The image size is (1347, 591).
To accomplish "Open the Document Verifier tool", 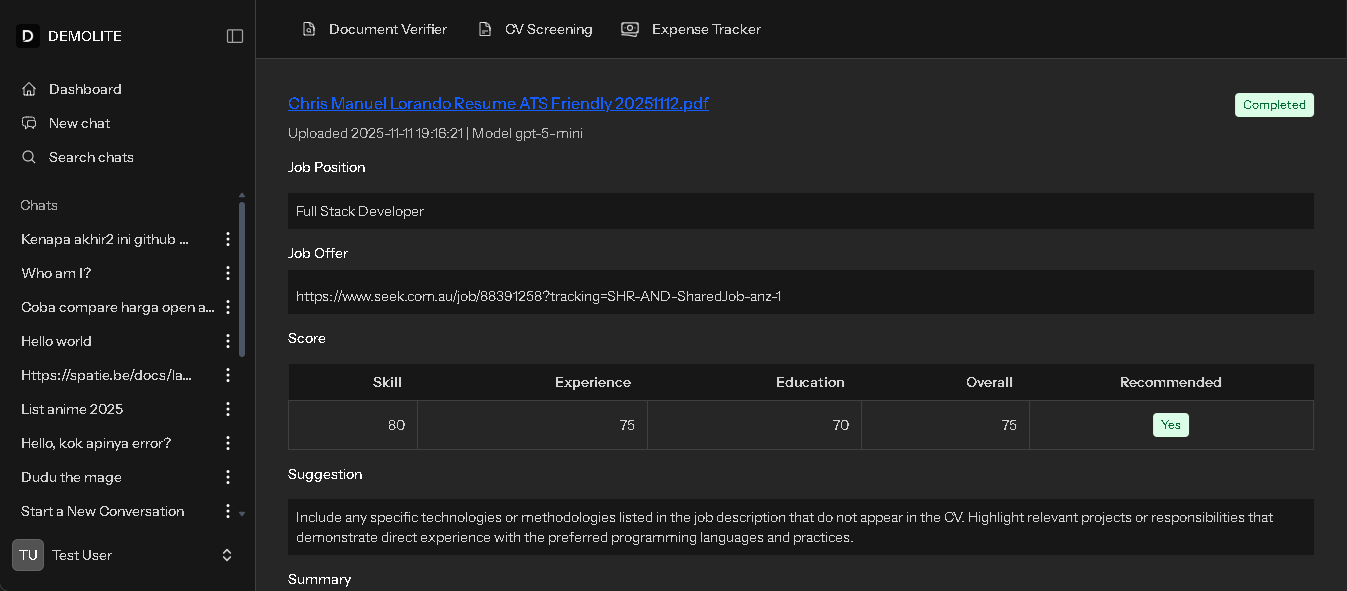I will point(374,29).
